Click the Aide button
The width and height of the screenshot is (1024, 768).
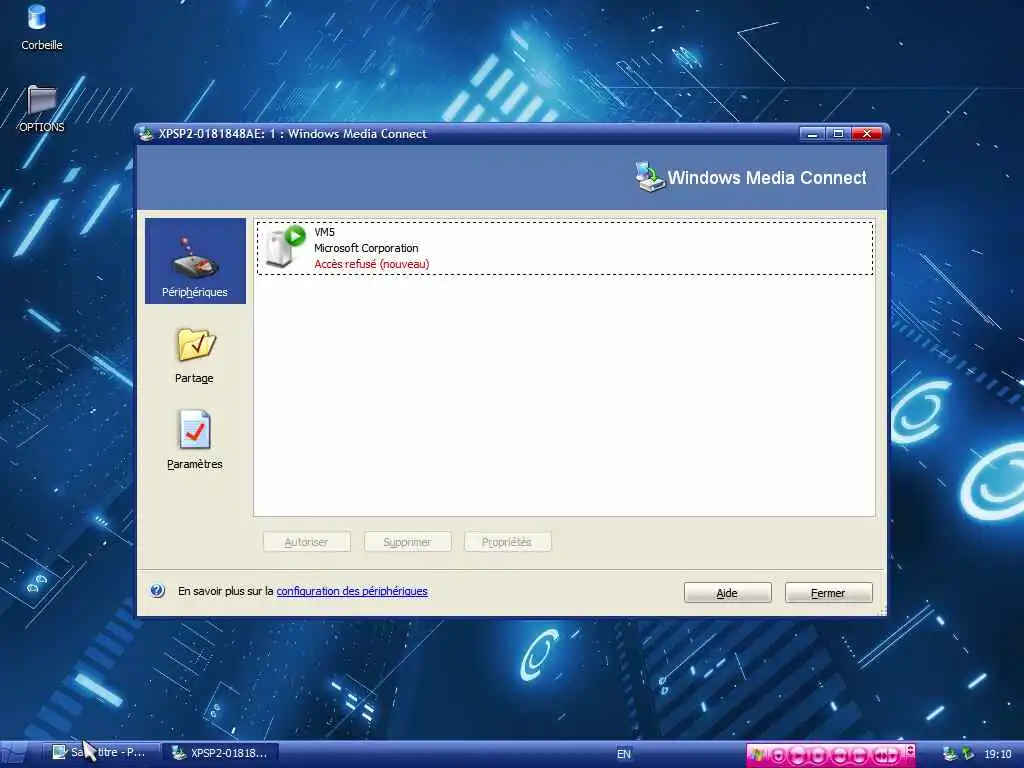click(728, 593)
